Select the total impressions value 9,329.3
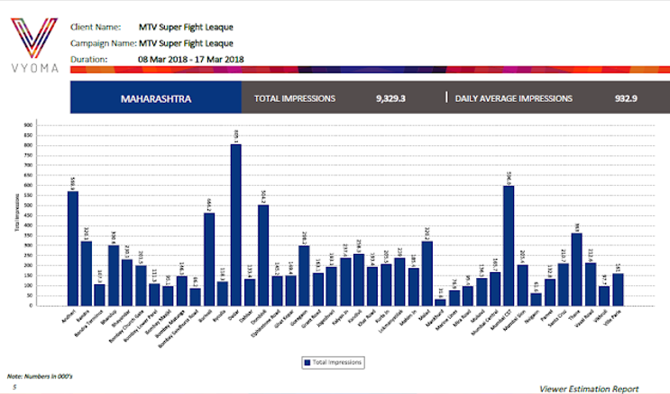This screenshot has height=394, width=670. click(391, 99)
